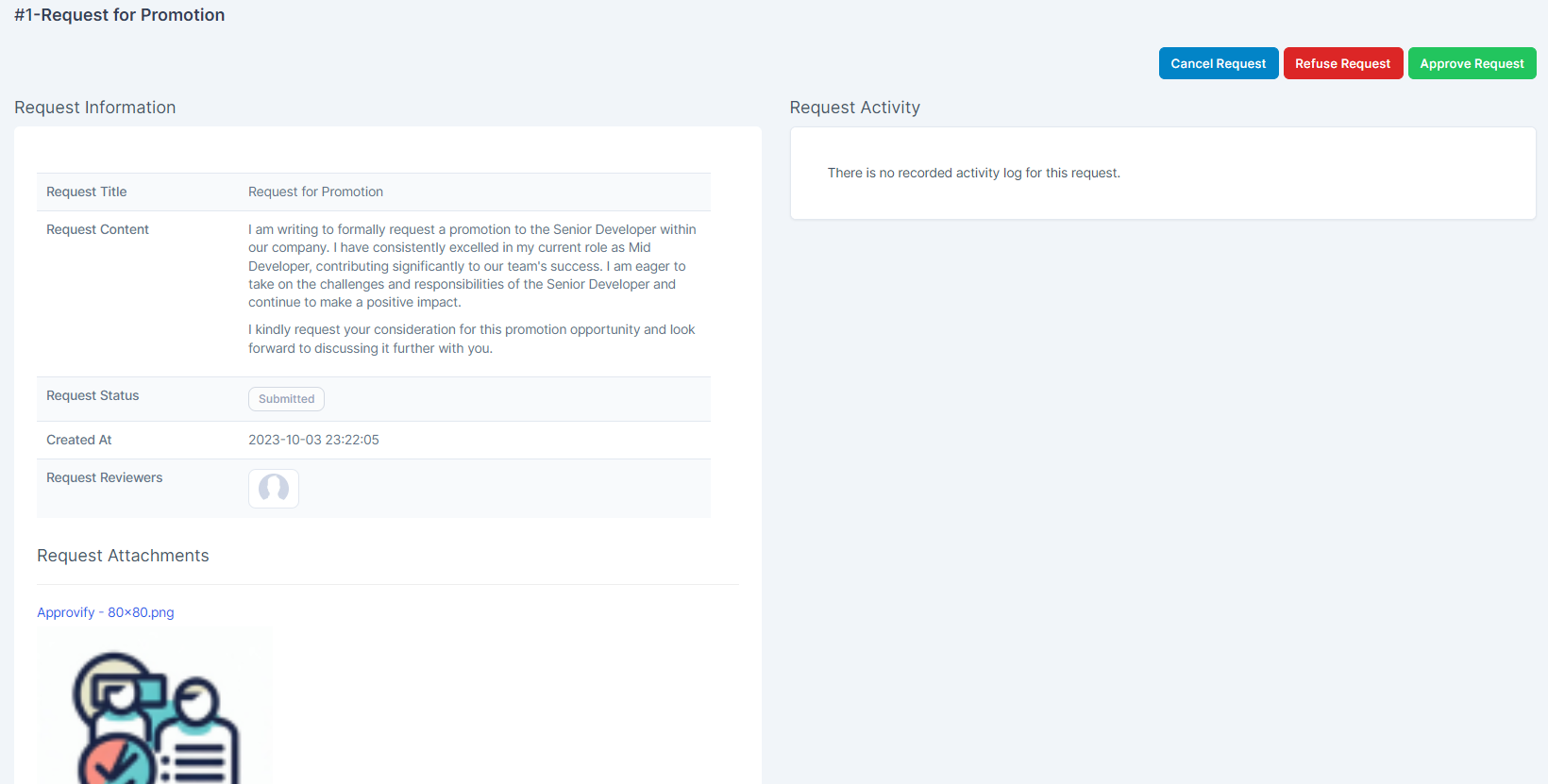
Task: Click the Cancel Request button
Action: (1219, 63)
